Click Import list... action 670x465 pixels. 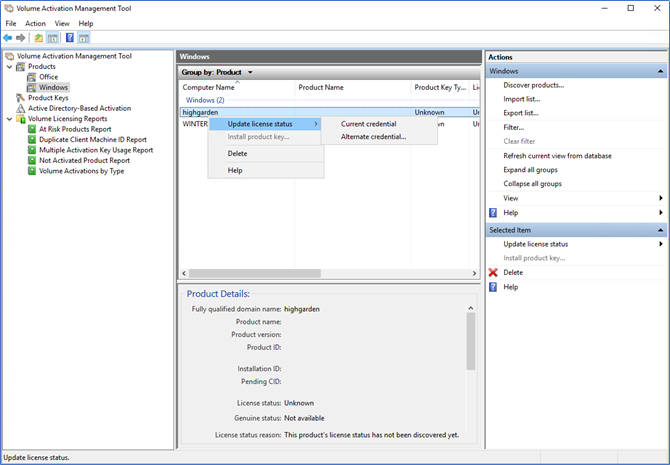tap(521, 99)
